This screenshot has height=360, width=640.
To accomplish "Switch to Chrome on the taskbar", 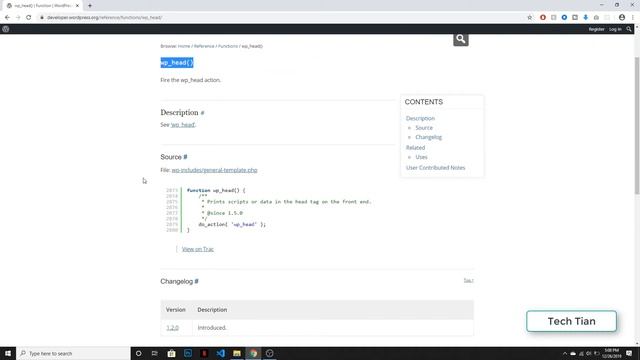I will [253, 353].
